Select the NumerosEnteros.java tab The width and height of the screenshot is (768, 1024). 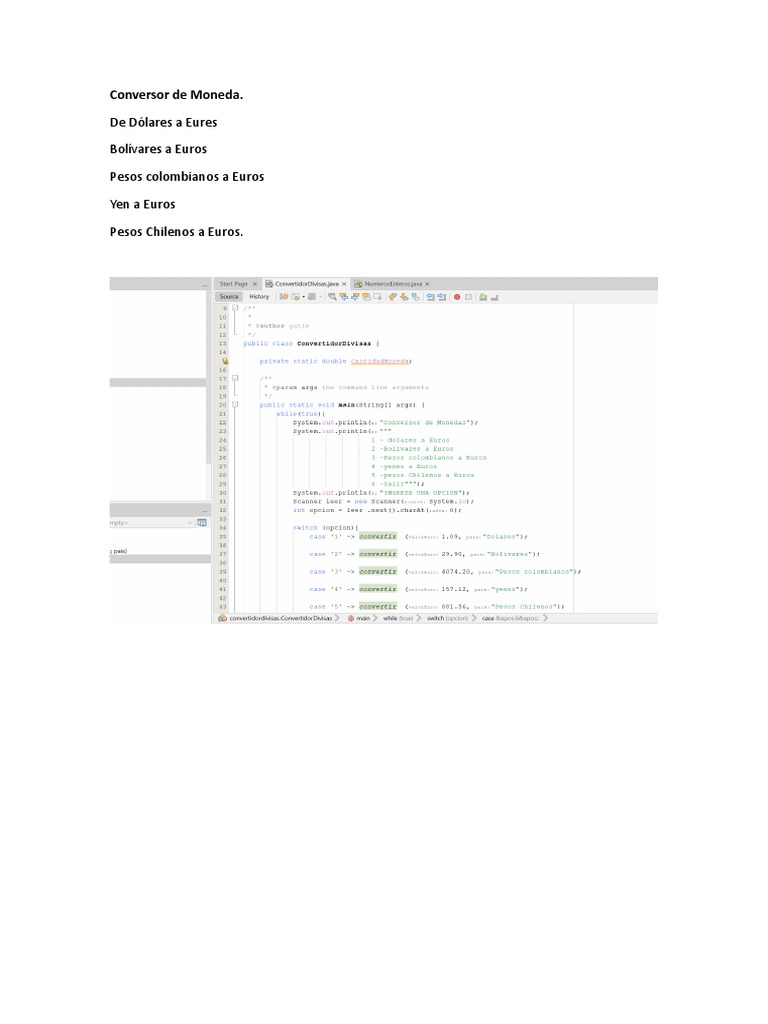(x=393, y=284)
